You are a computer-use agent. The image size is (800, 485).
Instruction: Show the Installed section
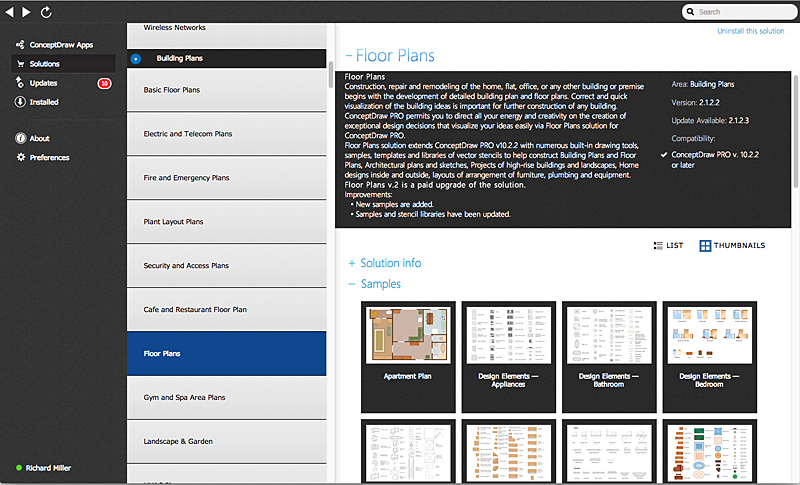coord(44,102)
